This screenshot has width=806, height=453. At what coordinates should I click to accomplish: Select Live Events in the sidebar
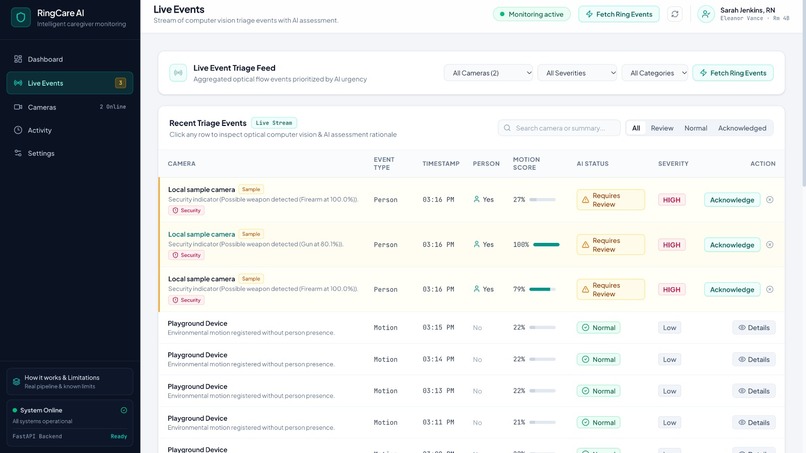click(x=70, y=83)
